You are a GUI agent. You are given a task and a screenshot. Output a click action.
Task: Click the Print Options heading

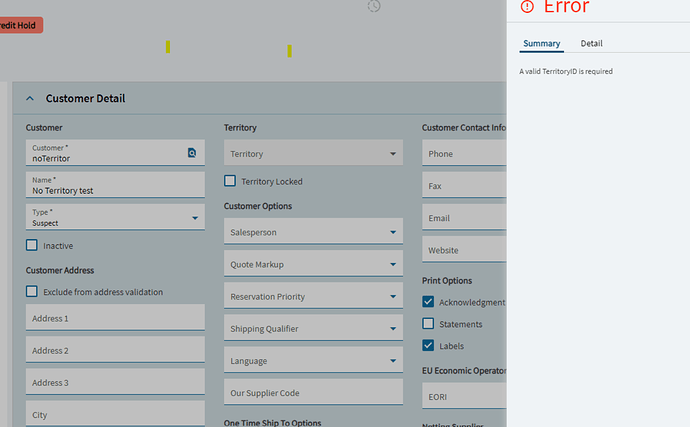[x=447, y=280]
